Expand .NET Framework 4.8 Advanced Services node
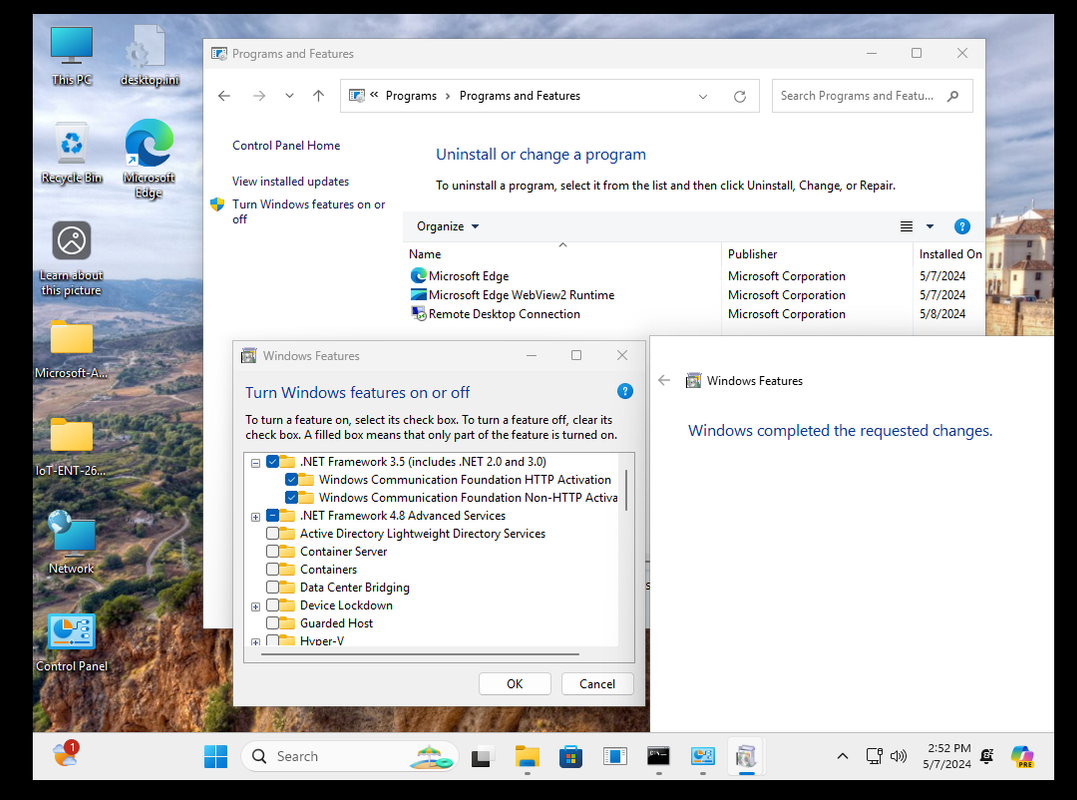Screen dimensions: 1077x800 point(256,516)
